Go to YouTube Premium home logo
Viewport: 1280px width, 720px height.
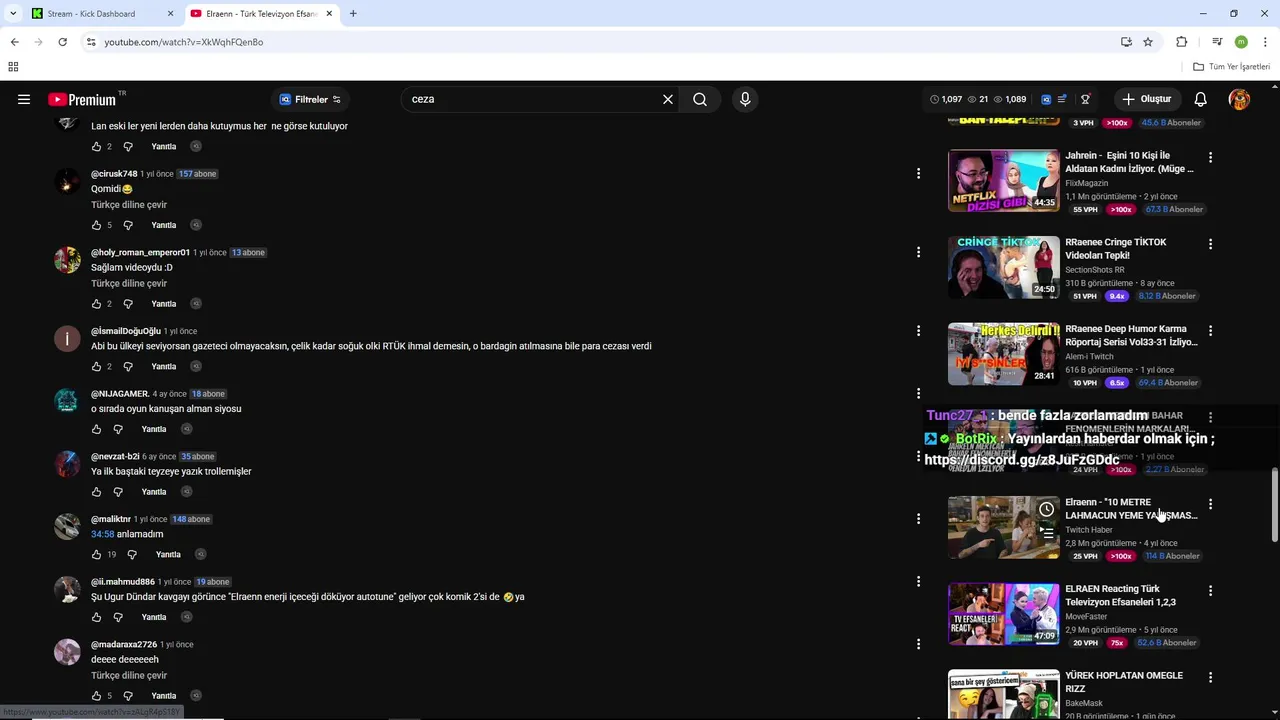pyautogui.click(x=82, y=99)
